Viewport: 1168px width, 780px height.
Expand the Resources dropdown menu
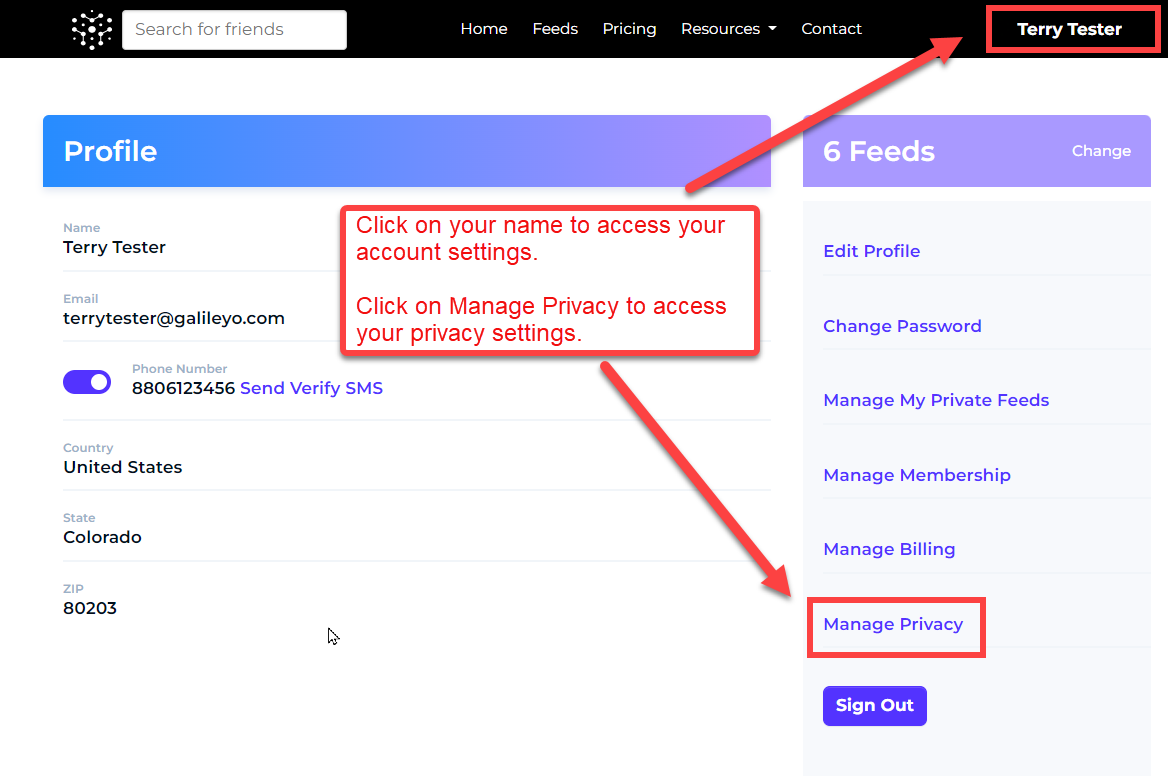click(x=729, y=29)
